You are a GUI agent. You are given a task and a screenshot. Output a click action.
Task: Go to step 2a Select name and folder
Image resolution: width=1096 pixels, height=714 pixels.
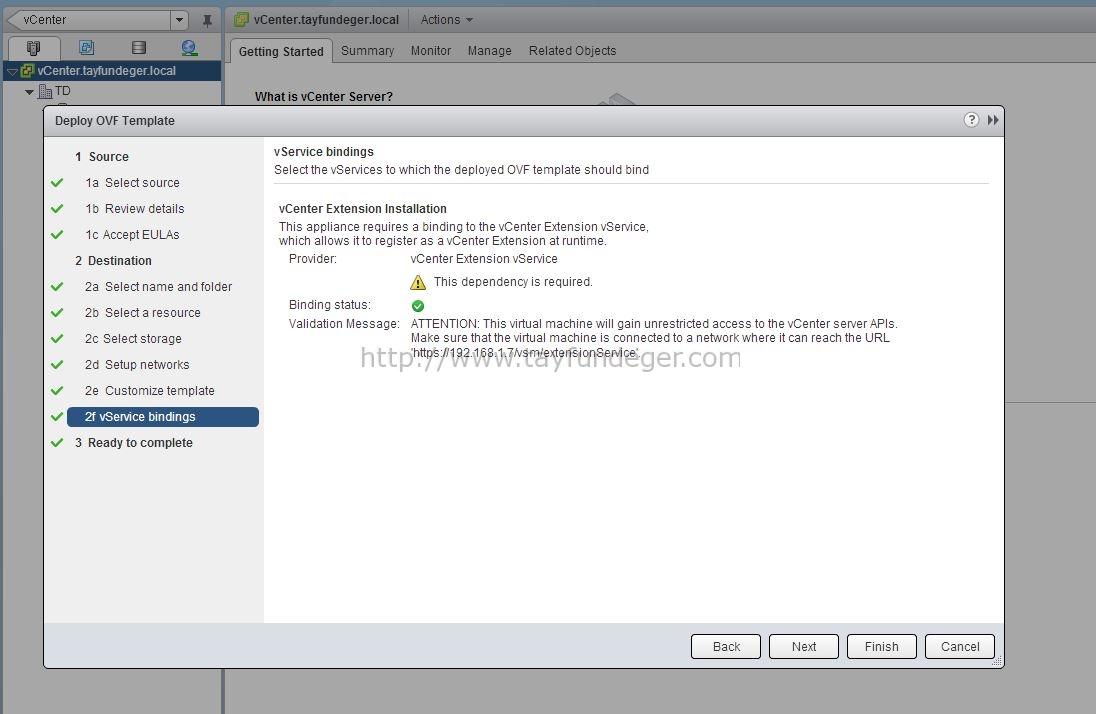pyautogui.click(x=158, y=287)
